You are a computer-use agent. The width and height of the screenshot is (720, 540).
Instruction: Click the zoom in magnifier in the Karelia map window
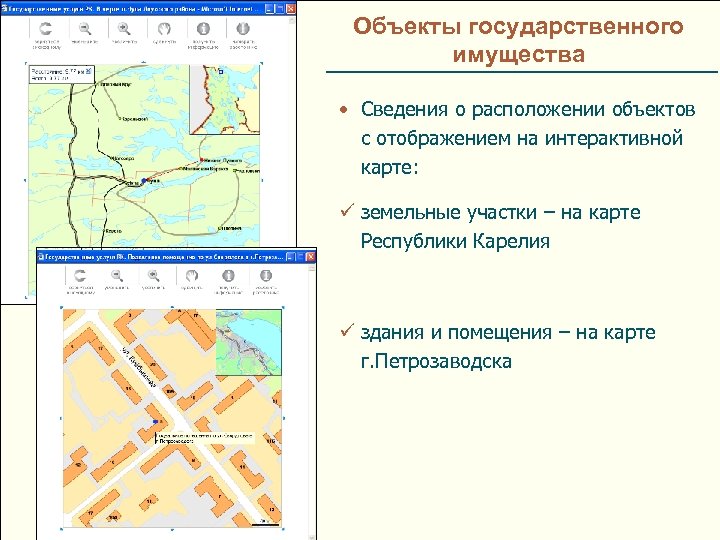(124, 29)
